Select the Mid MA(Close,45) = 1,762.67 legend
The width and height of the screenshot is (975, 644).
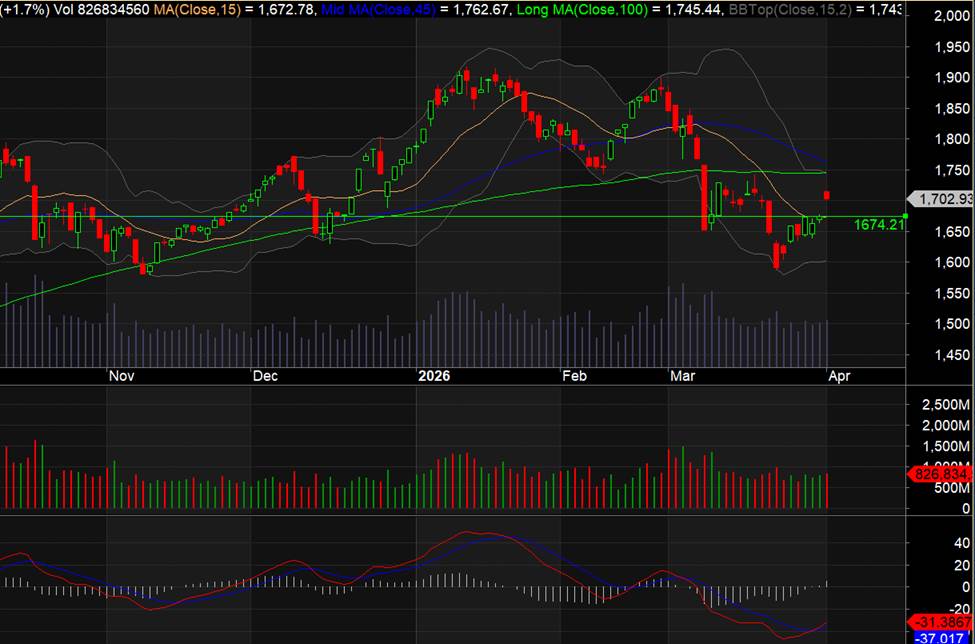(x=417, y=9)
